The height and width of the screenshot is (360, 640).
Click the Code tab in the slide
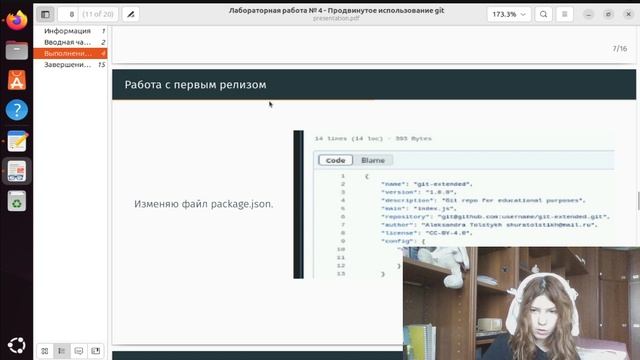pyautogui.click(x=336, y=160)
